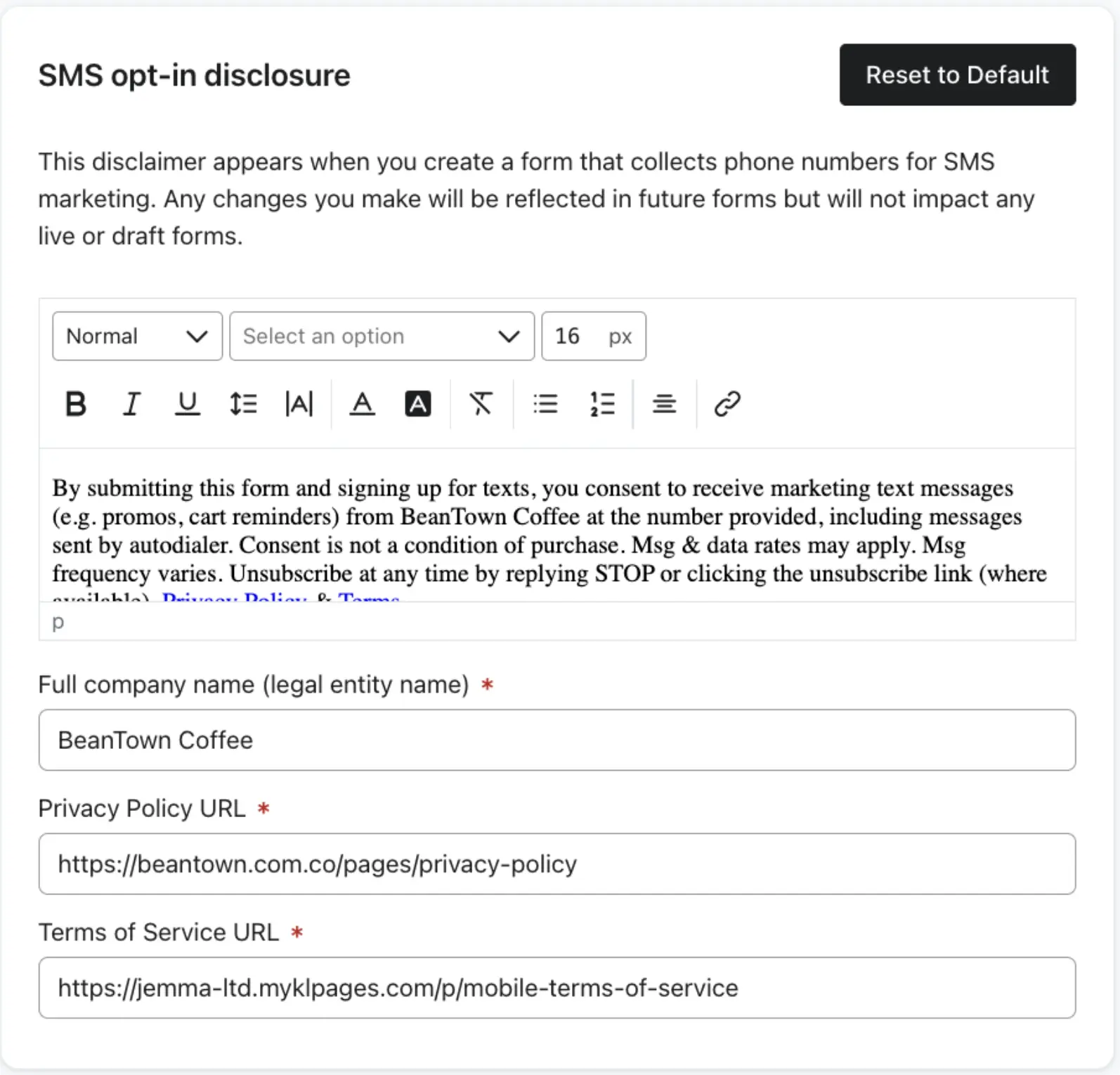
Task: Click into the Full company name field
Action: coord(556,740)
